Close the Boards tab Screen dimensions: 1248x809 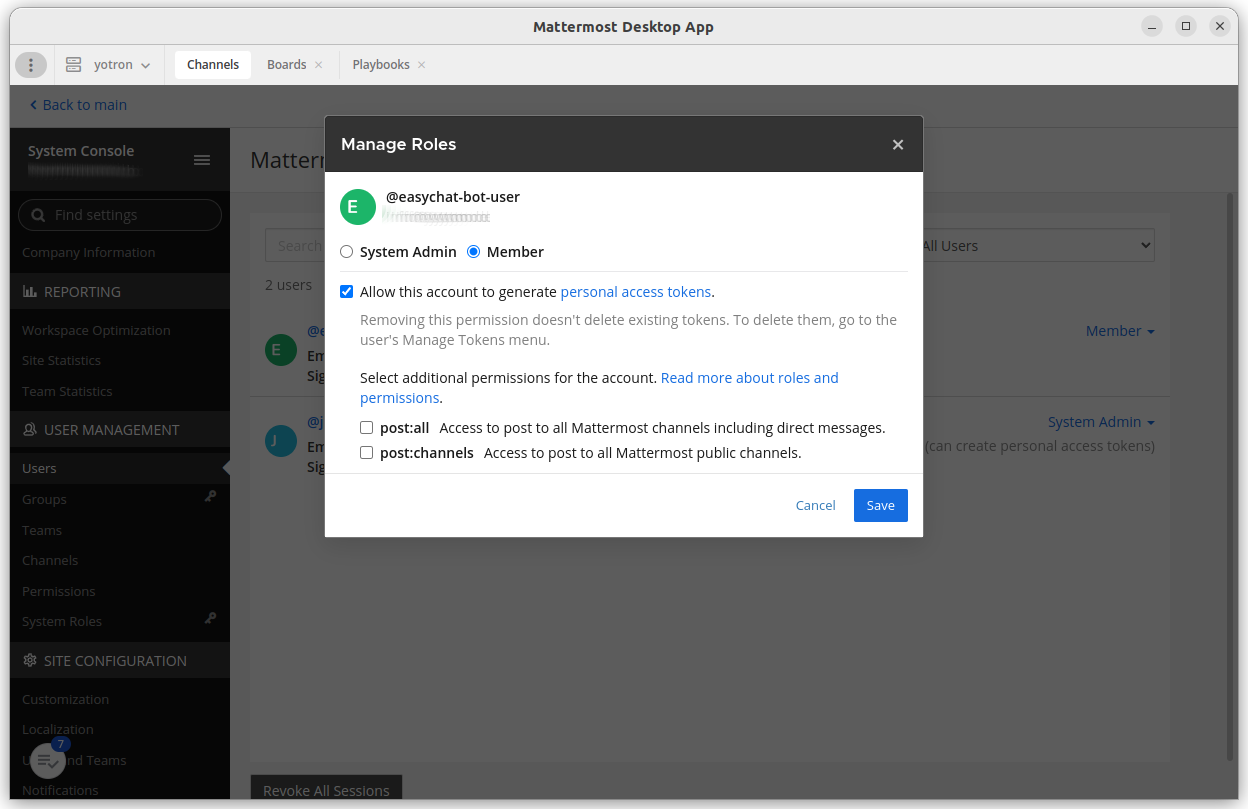[319, 65]
